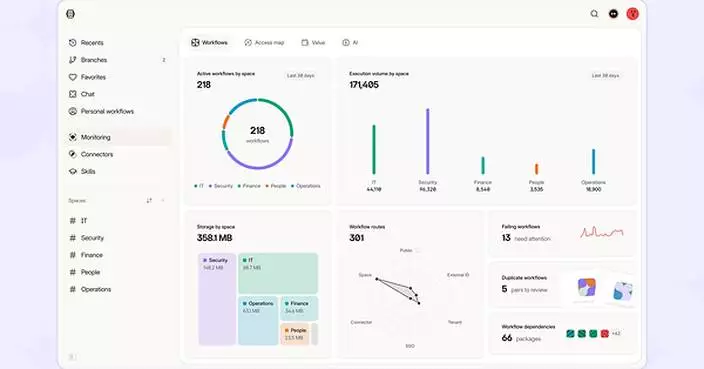Click the orange People bar in Execution volume
The image size is (704, 369).
click(537, 169)
